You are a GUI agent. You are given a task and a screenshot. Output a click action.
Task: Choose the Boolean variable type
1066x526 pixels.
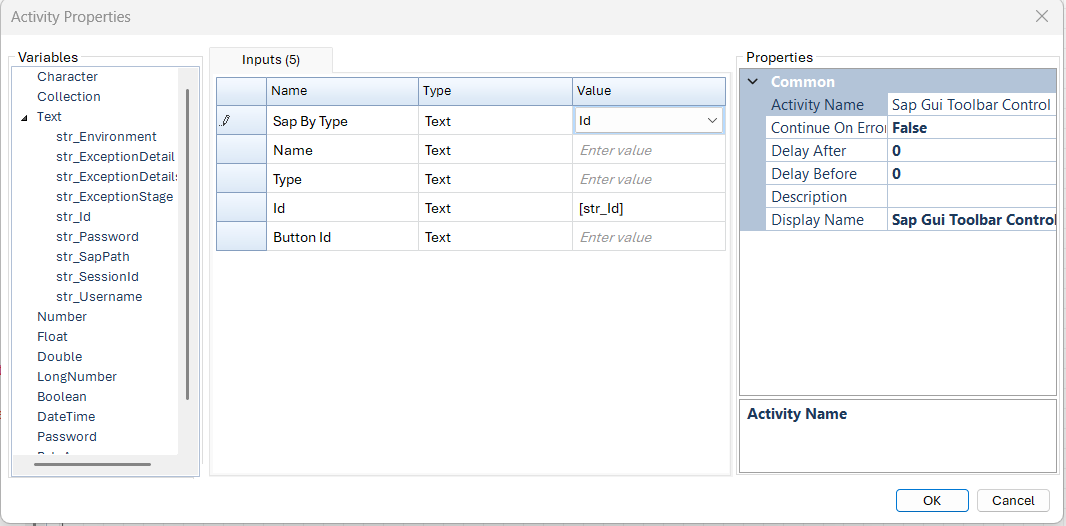(x=62, y=397)
